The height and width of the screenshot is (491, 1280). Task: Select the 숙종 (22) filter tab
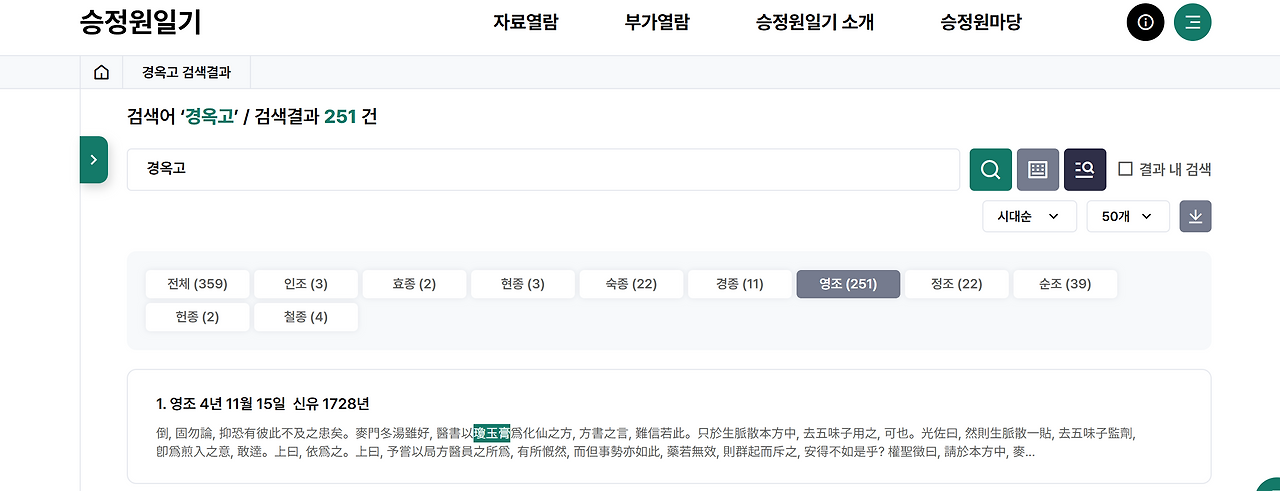(631, 284)
